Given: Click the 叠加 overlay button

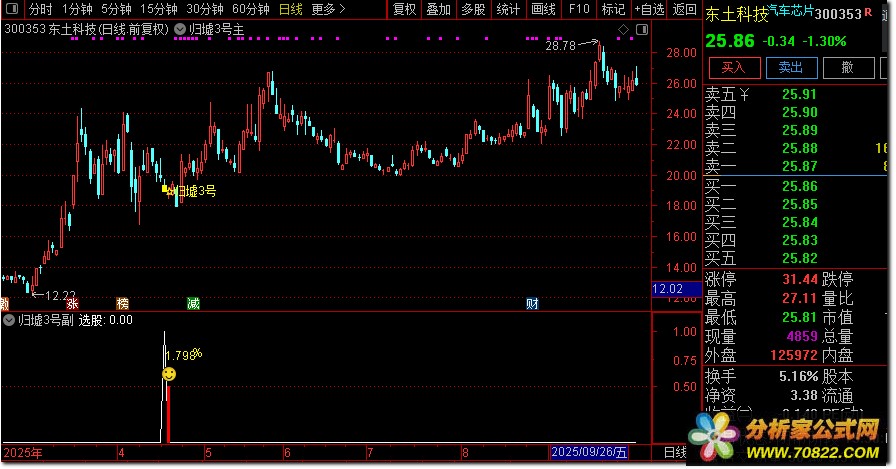Looking at the screenshot, I should click(439, 9).
